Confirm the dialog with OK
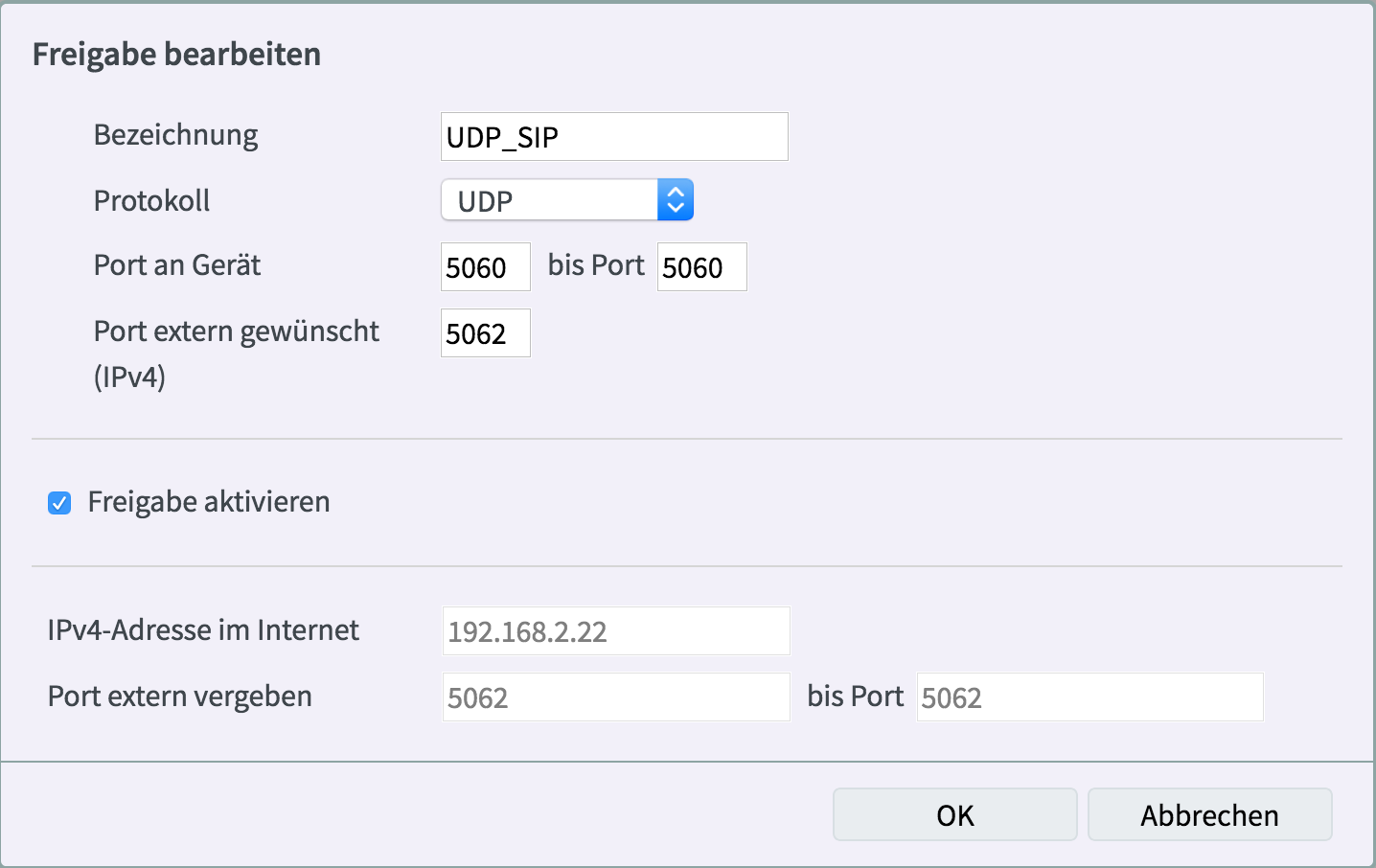 tap(954, 815)
